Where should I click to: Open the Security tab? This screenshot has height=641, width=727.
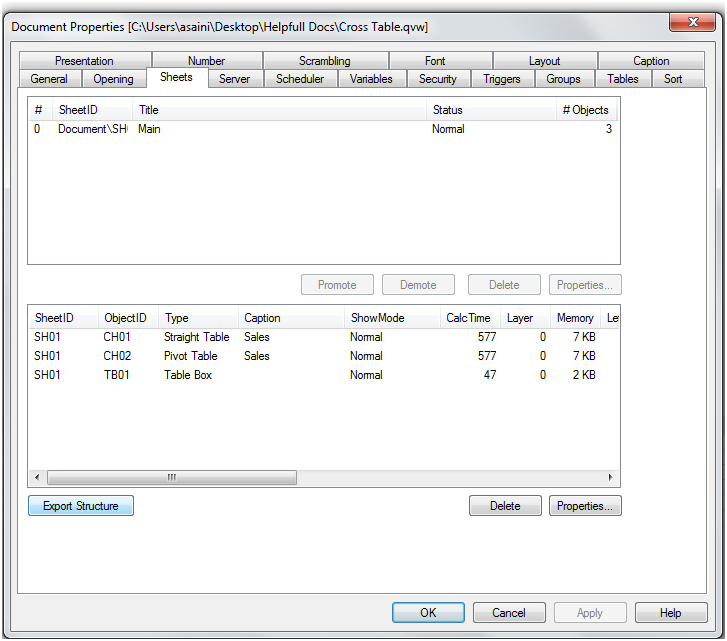pyautogui.click(x=438, y=79)
